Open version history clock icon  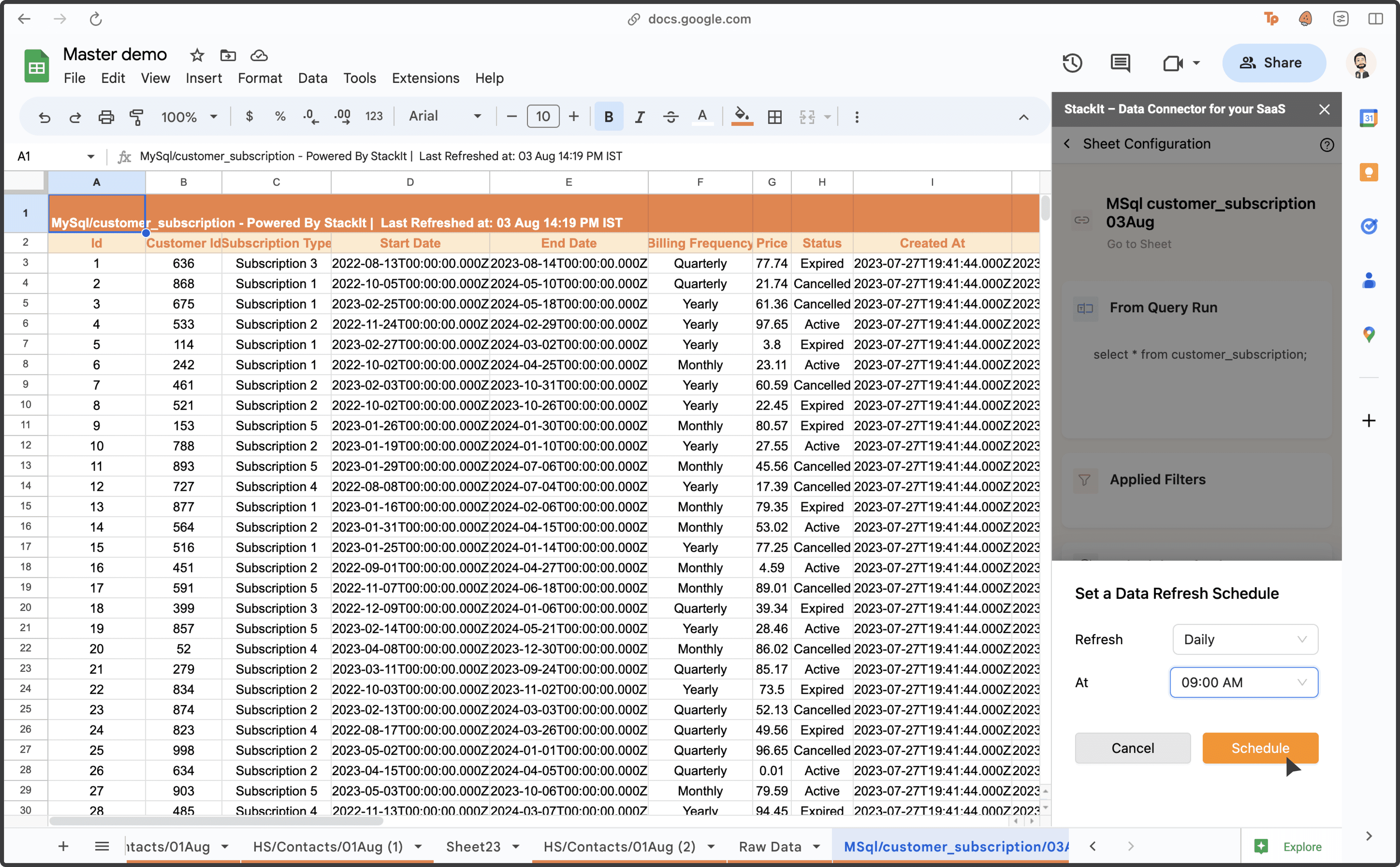(x=1072, y=63)
